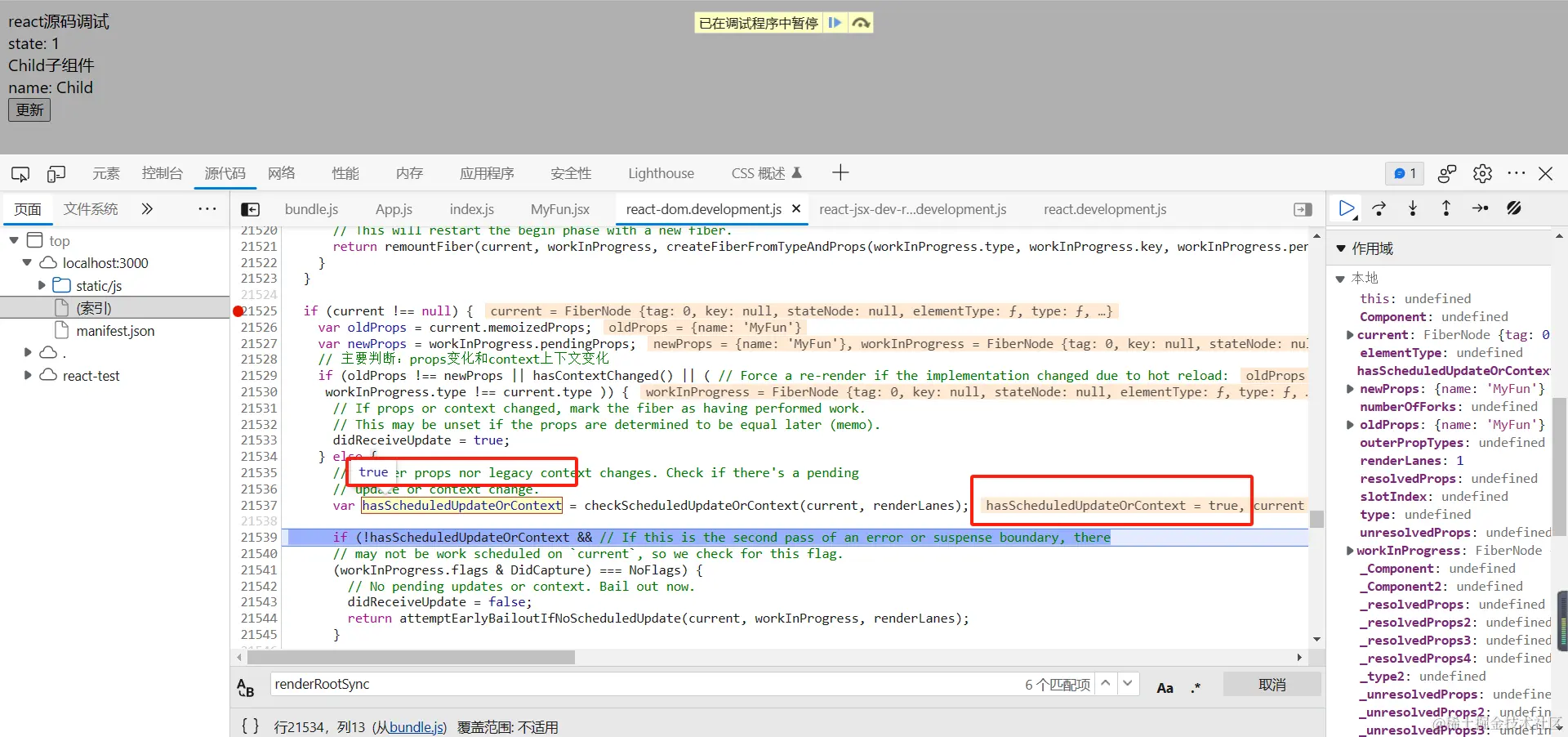The width and height of the screenshot is (1568, 737).
Task: Open the react.development.js file tab
Action: tap(1105, 209)
